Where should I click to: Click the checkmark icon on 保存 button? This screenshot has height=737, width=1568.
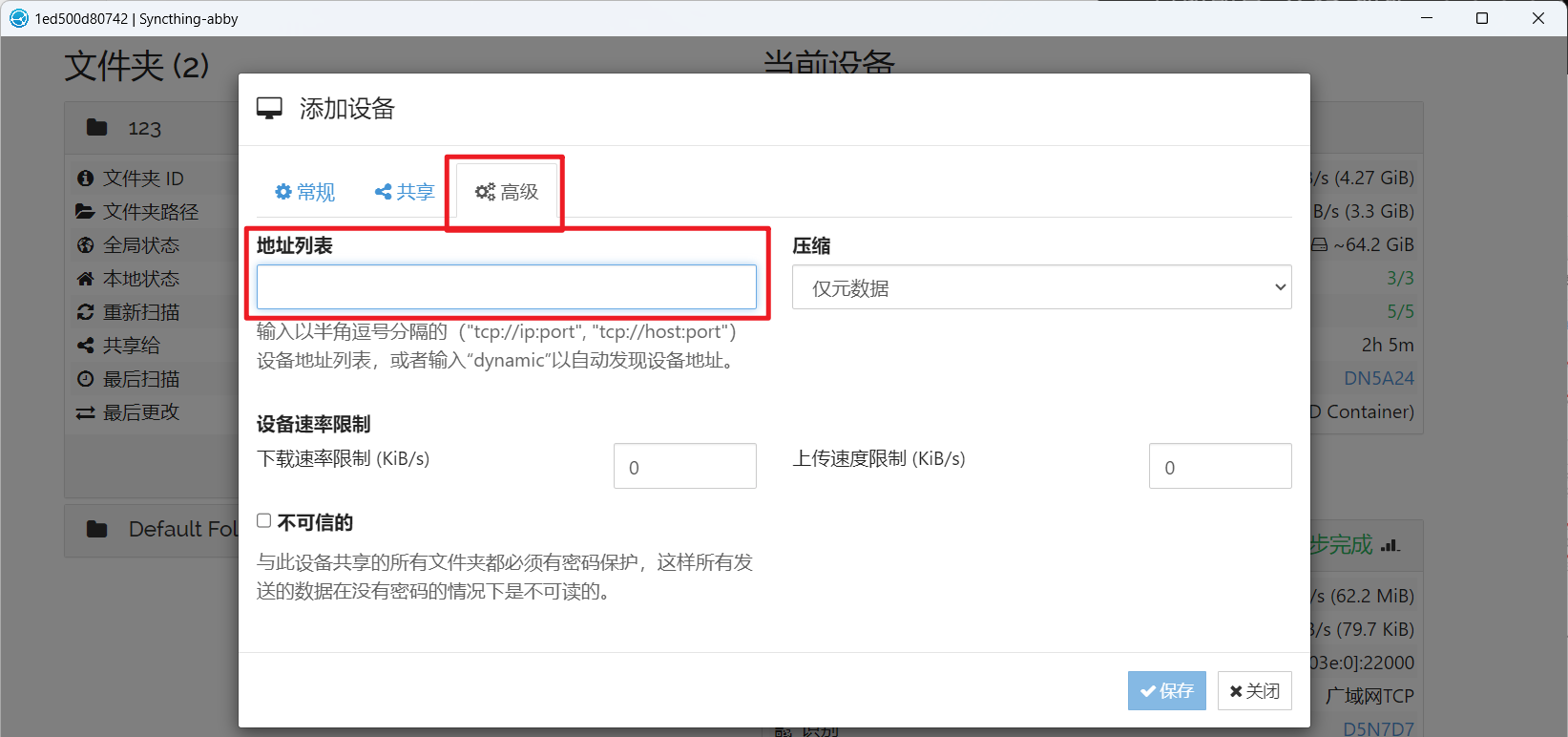coord(1148,691)
